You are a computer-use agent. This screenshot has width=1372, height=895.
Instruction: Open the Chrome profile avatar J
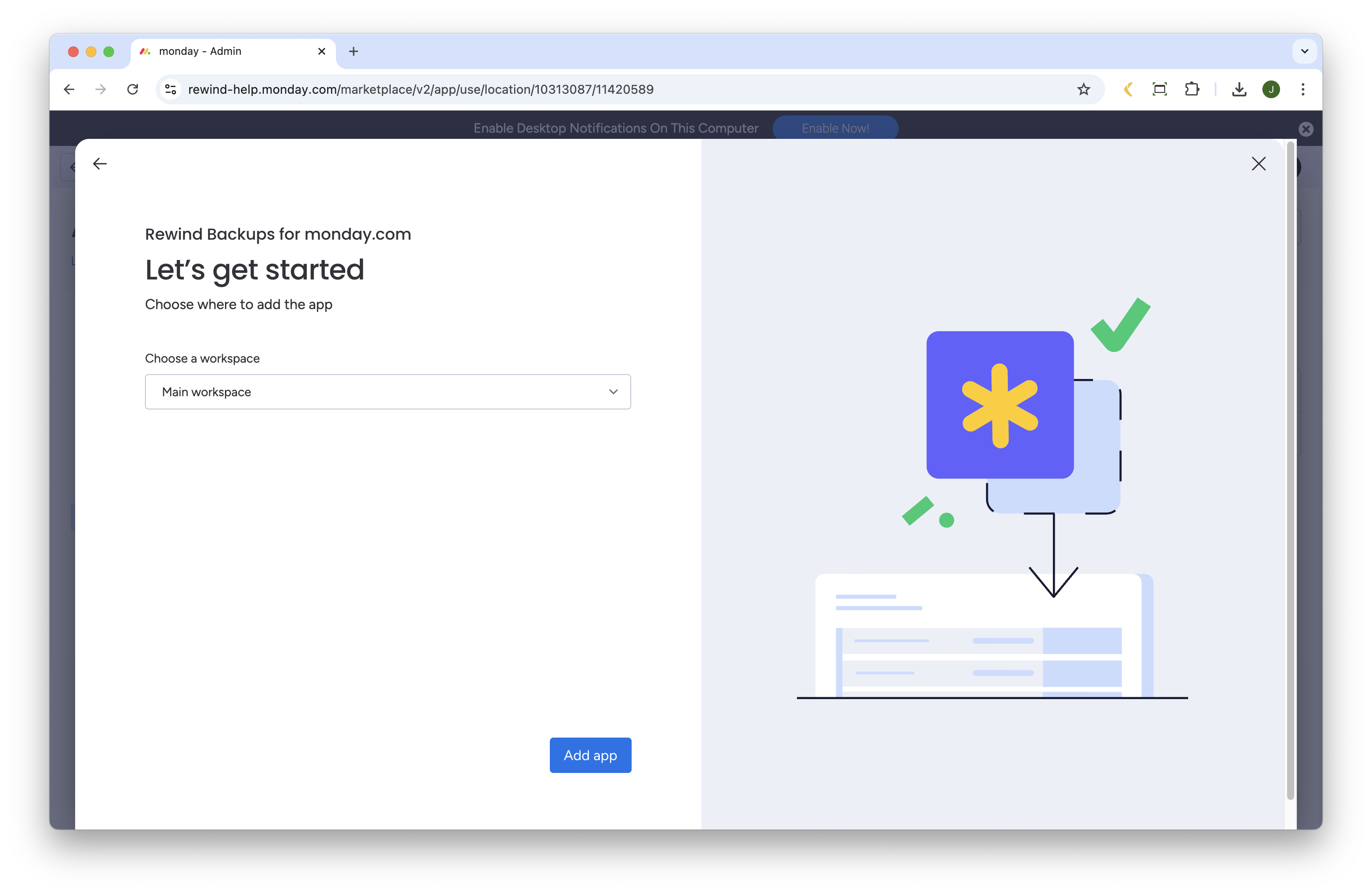tap(1270, 89)
